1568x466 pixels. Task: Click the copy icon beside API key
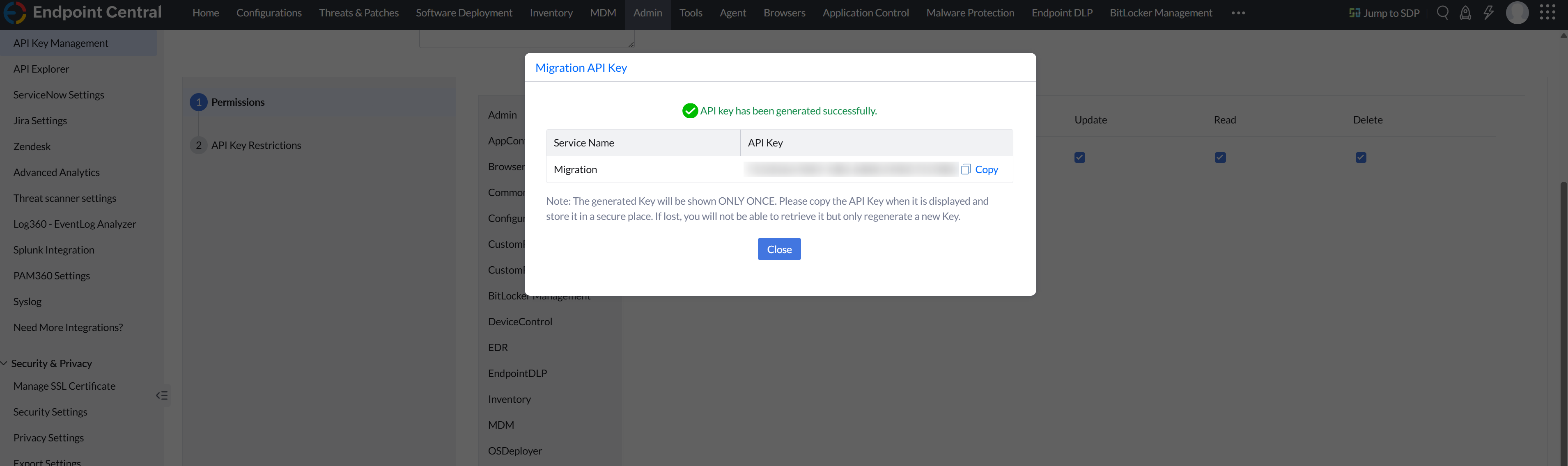[x=965, y=170]
